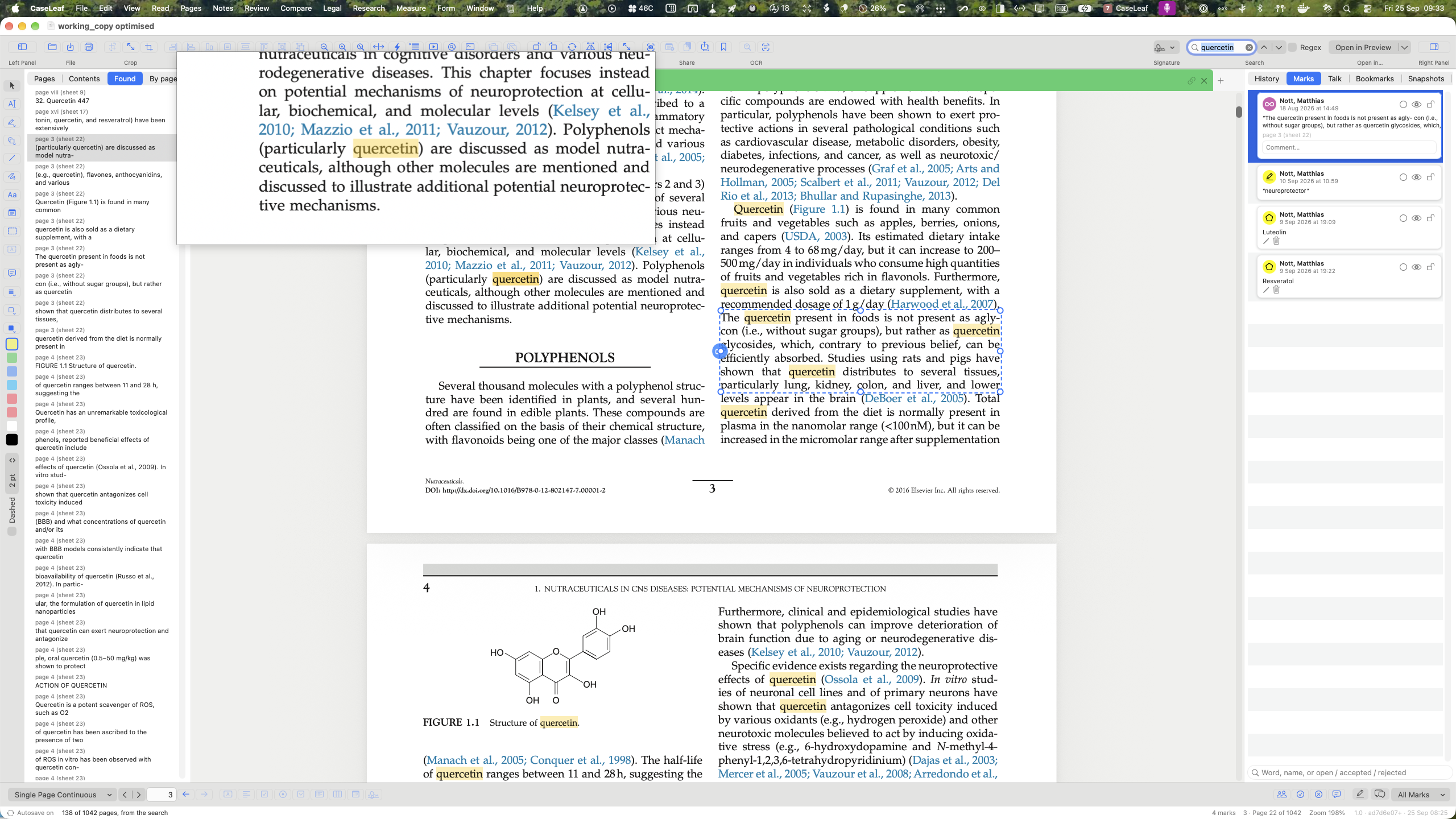Click the go-back arrow next to page field

185,795
